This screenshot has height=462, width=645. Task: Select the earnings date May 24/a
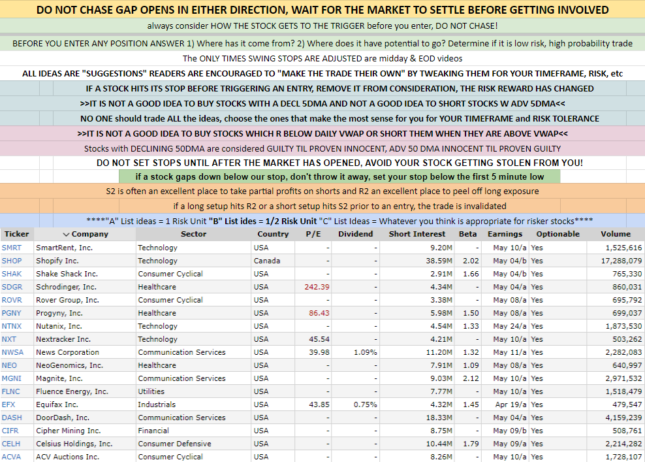[510, 326]
